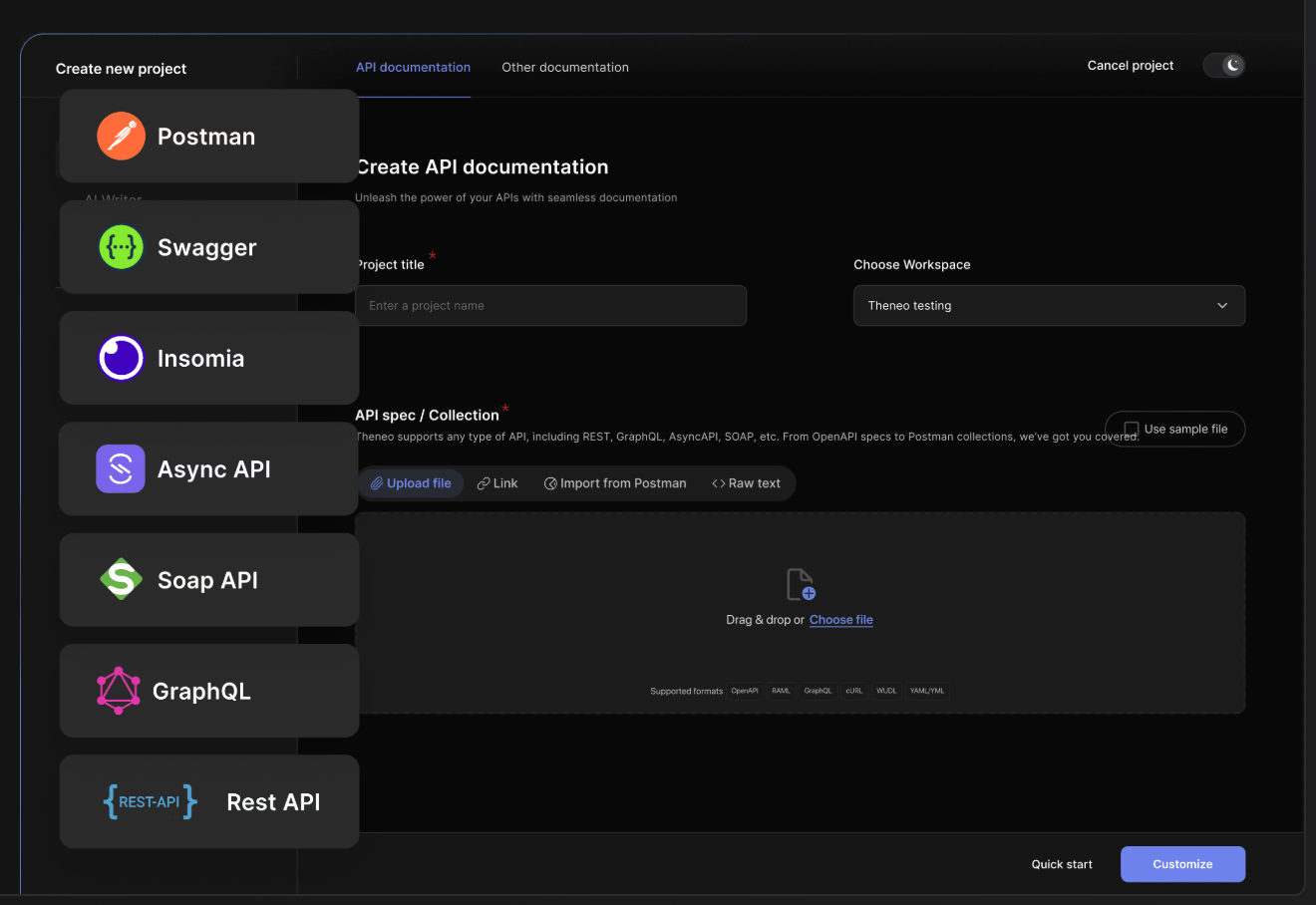Select the Upload file tab
This screenshot has width=1316, height=905.
(x=411, y=483)
